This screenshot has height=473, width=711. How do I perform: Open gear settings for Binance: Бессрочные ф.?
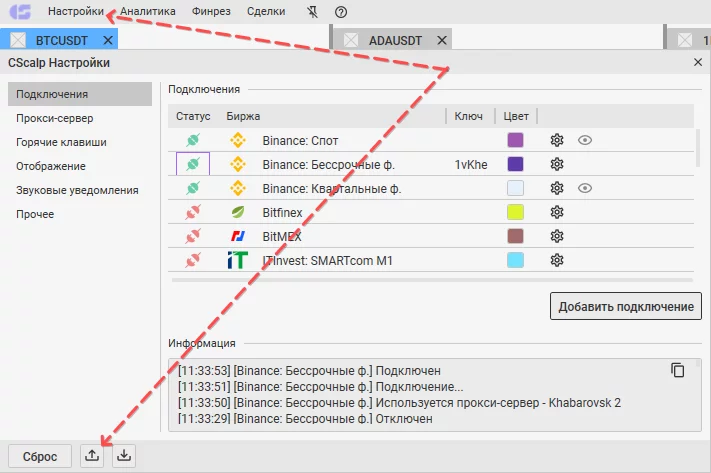(557, 164)
